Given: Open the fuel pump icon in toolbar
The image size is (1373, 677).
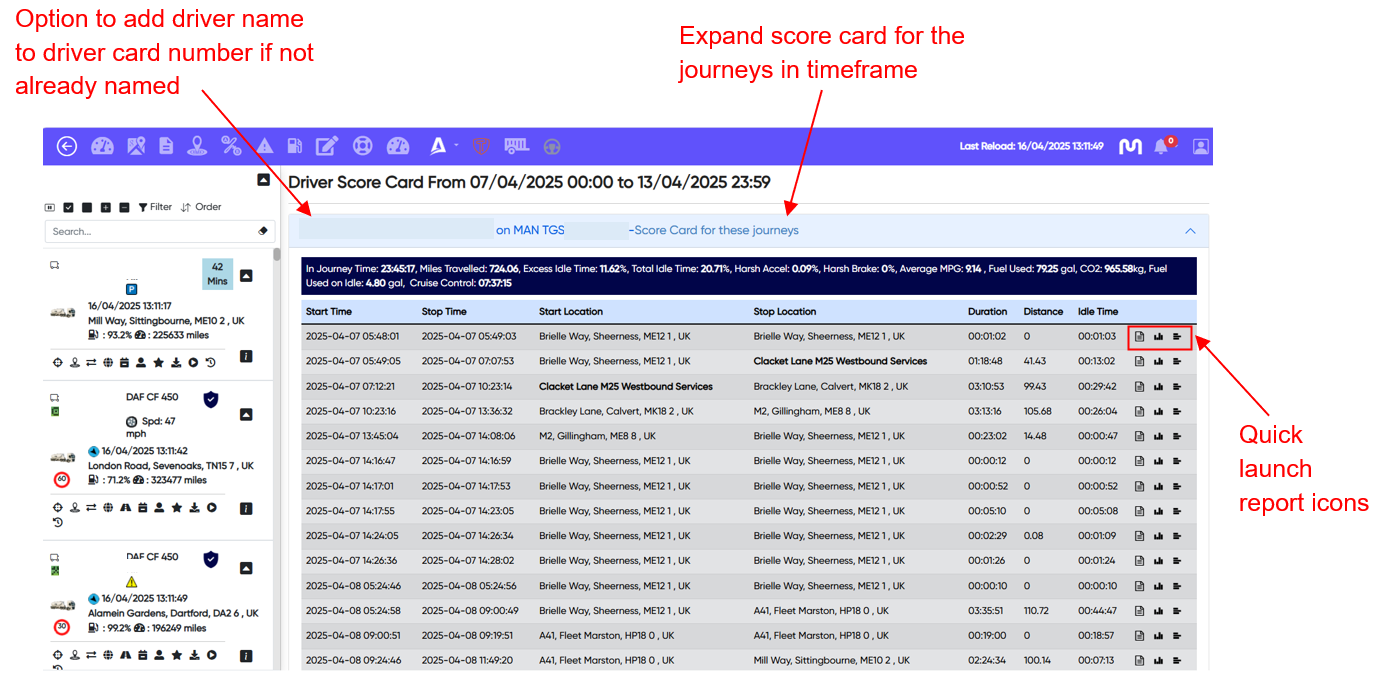Looking at the screenshot, I should point(295,146).
